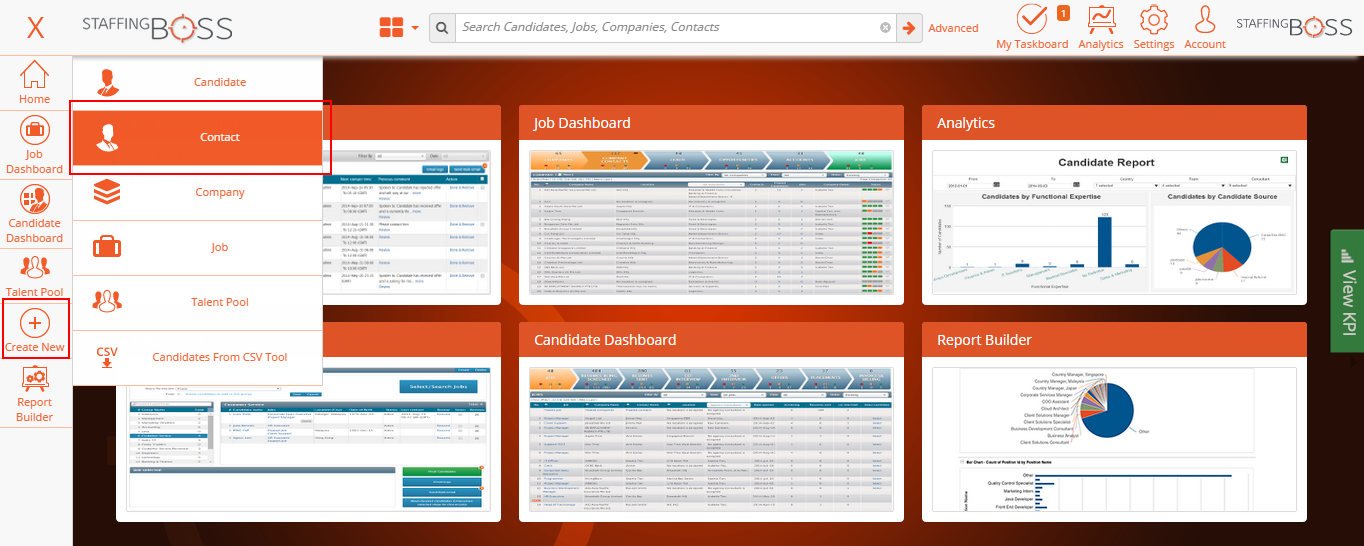
Task: Click the Staffing Boss logo at top left
Action: pyautogui.click(x=157, y=27)
